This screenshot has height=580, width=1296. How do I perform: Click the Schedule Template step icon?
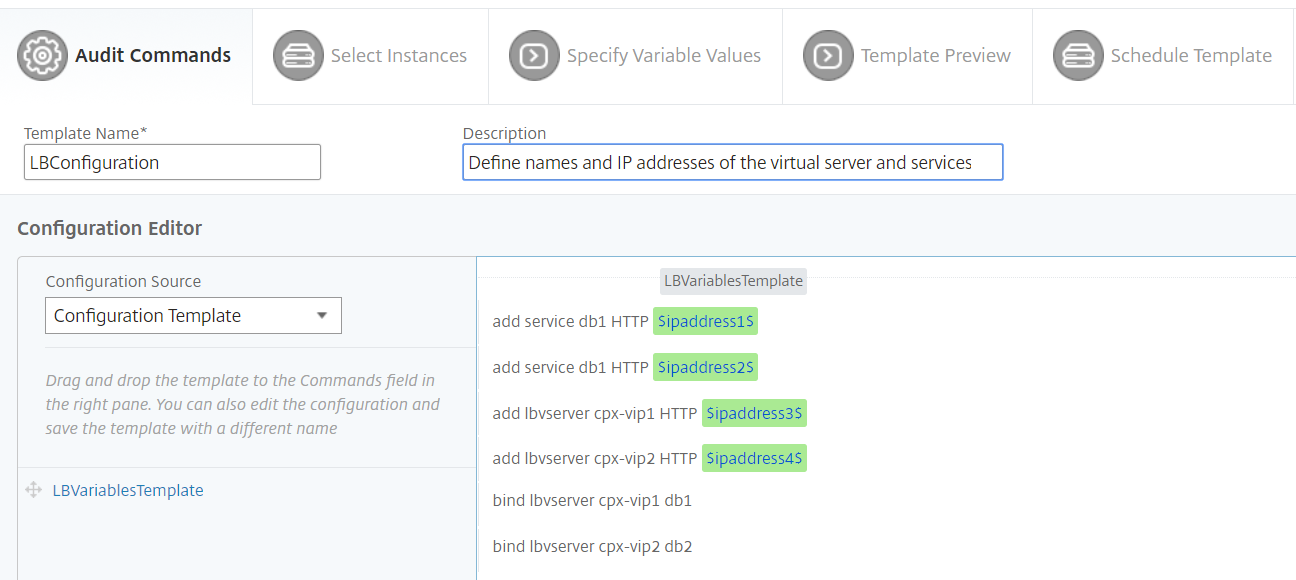pos(1078,56)
